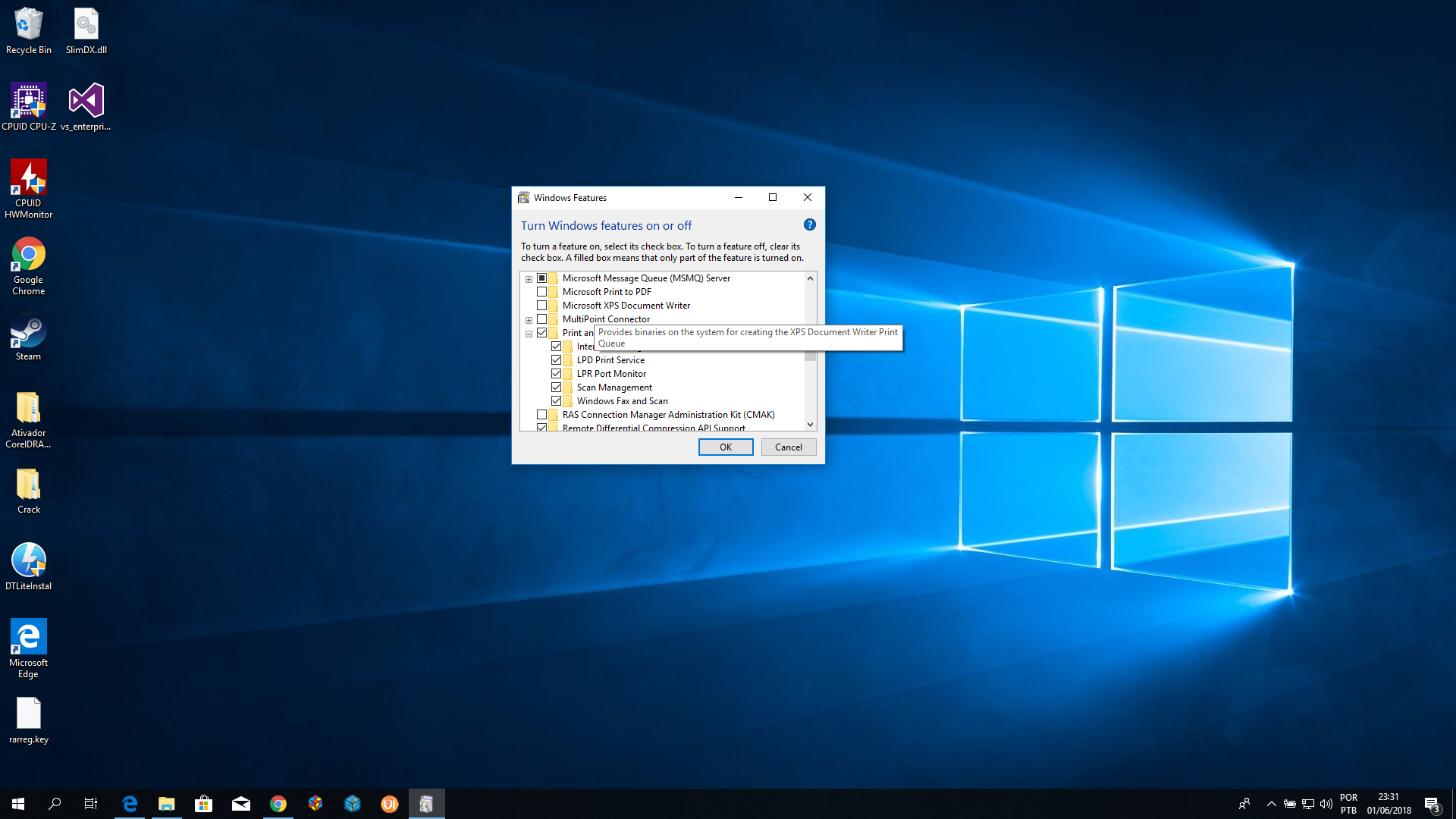Open the volume speaker tray icon

(1326, 804)
